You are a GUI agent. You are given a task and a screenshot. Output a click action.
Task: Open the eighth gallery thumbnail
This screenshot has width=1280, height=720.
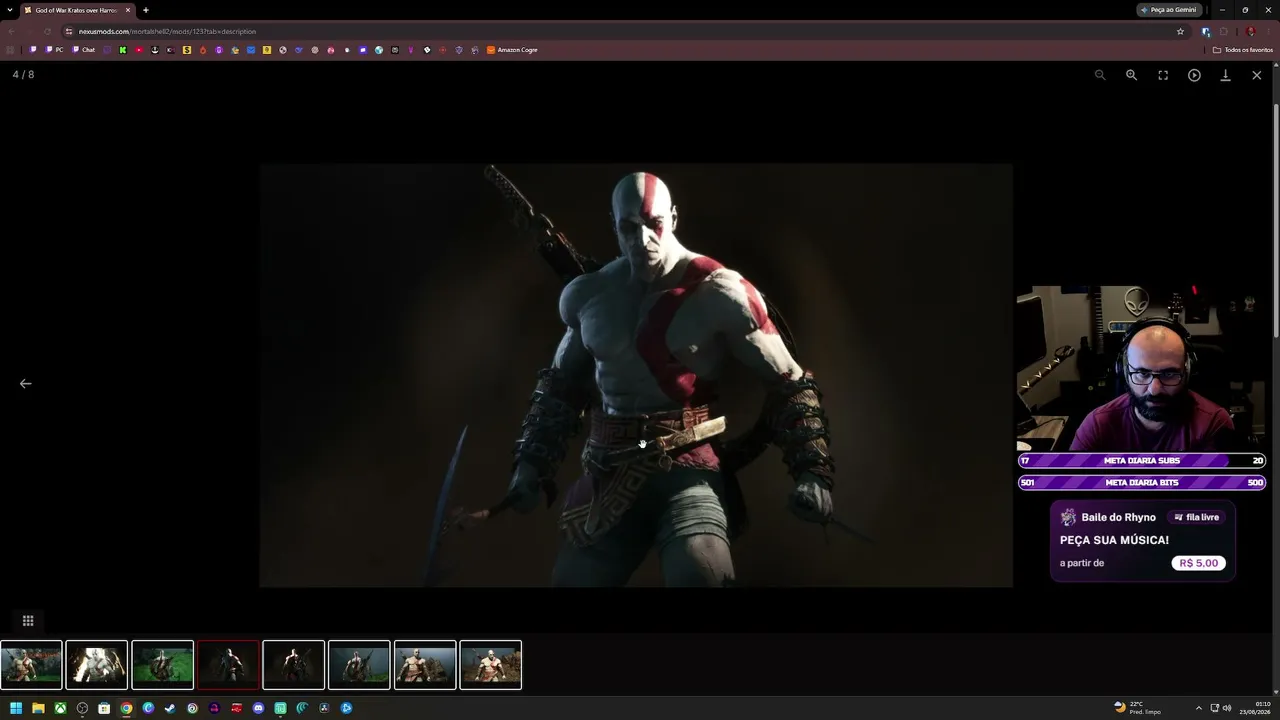[490, 665]
